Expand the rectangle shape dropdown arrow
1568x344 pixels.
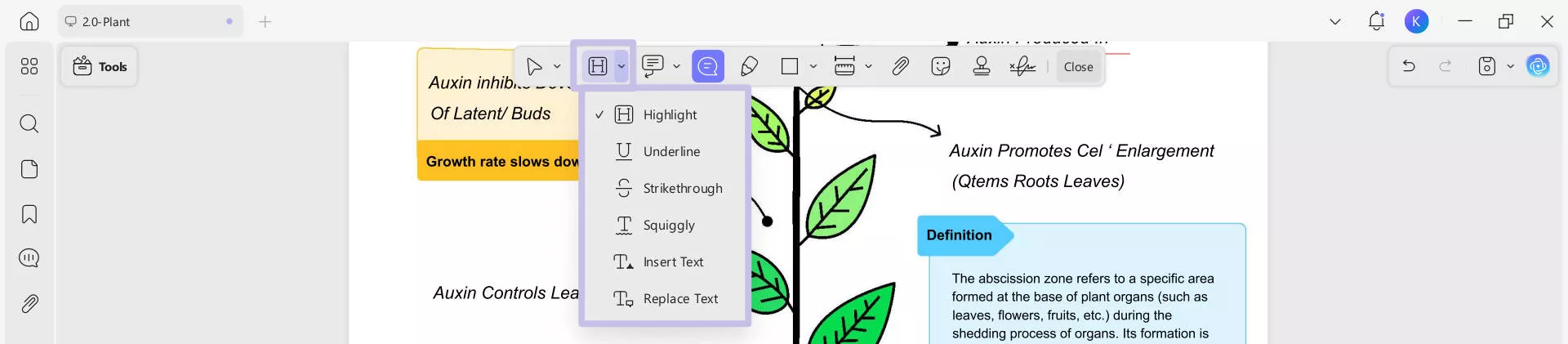813,66
